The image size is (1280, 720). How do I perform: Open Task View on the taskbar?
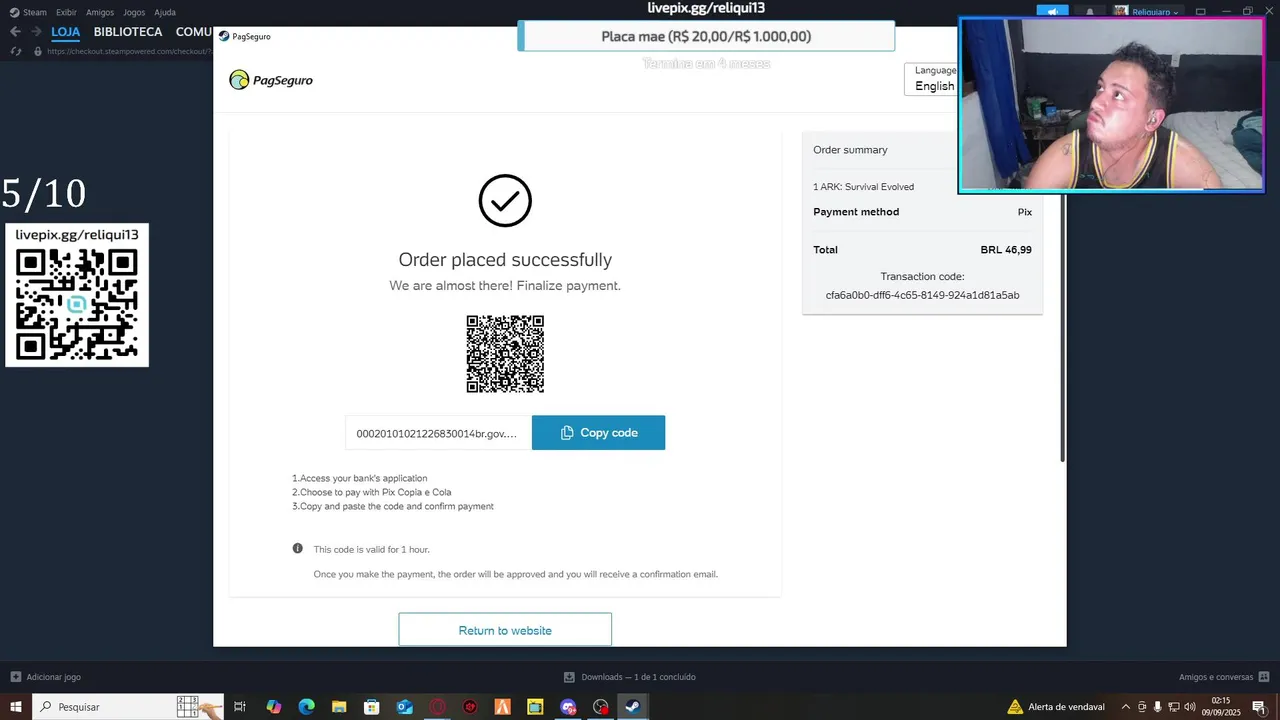[x=240, y=707]
